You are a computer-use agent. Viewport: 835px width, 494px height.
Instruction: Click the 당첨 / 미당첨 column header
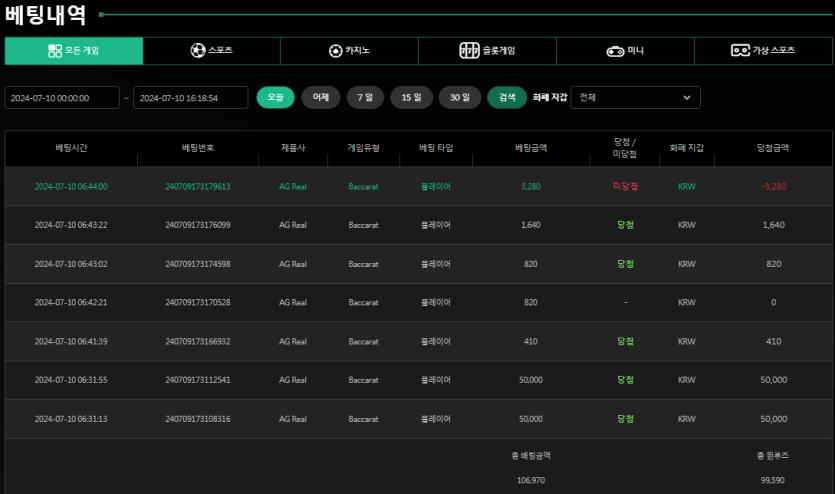625,148
